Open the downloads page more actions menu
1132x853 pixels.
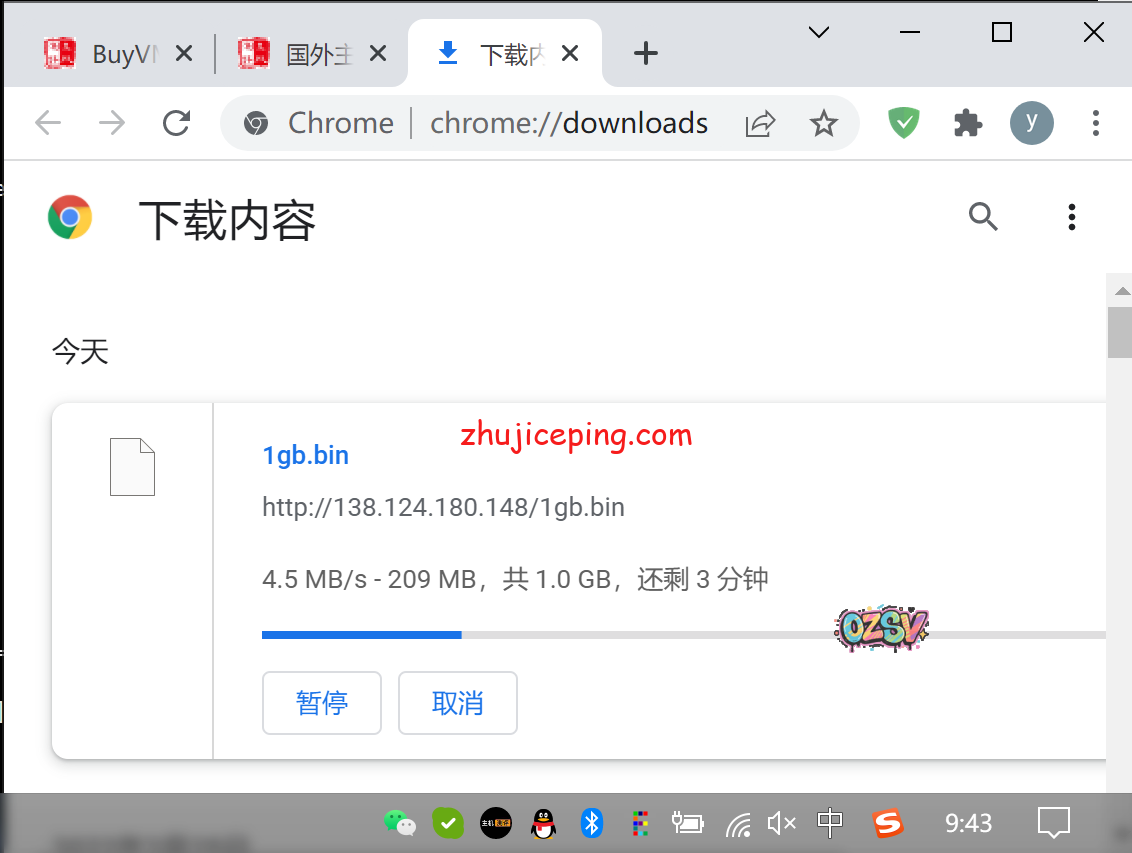pyautogui.click(x=1071, y=216)
